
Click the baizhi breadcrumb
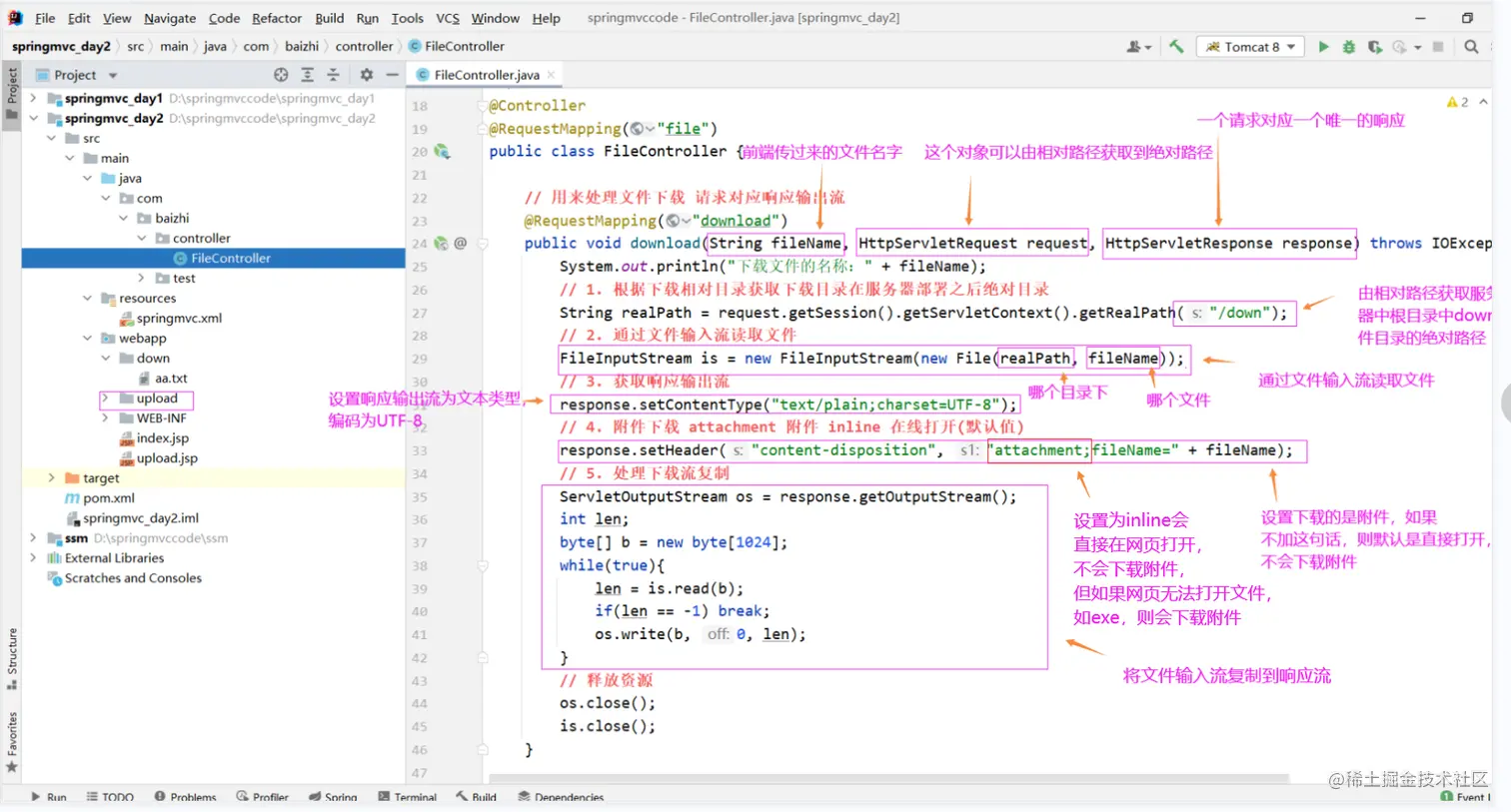coord(302,46)
